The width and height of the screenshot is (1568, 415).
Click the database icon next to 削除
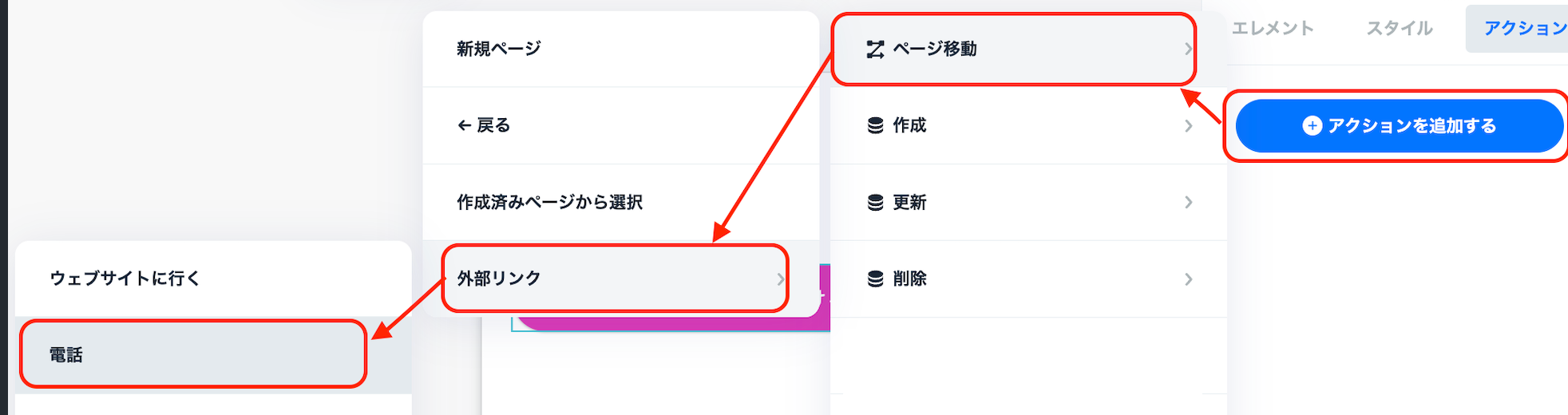point(875,279)
